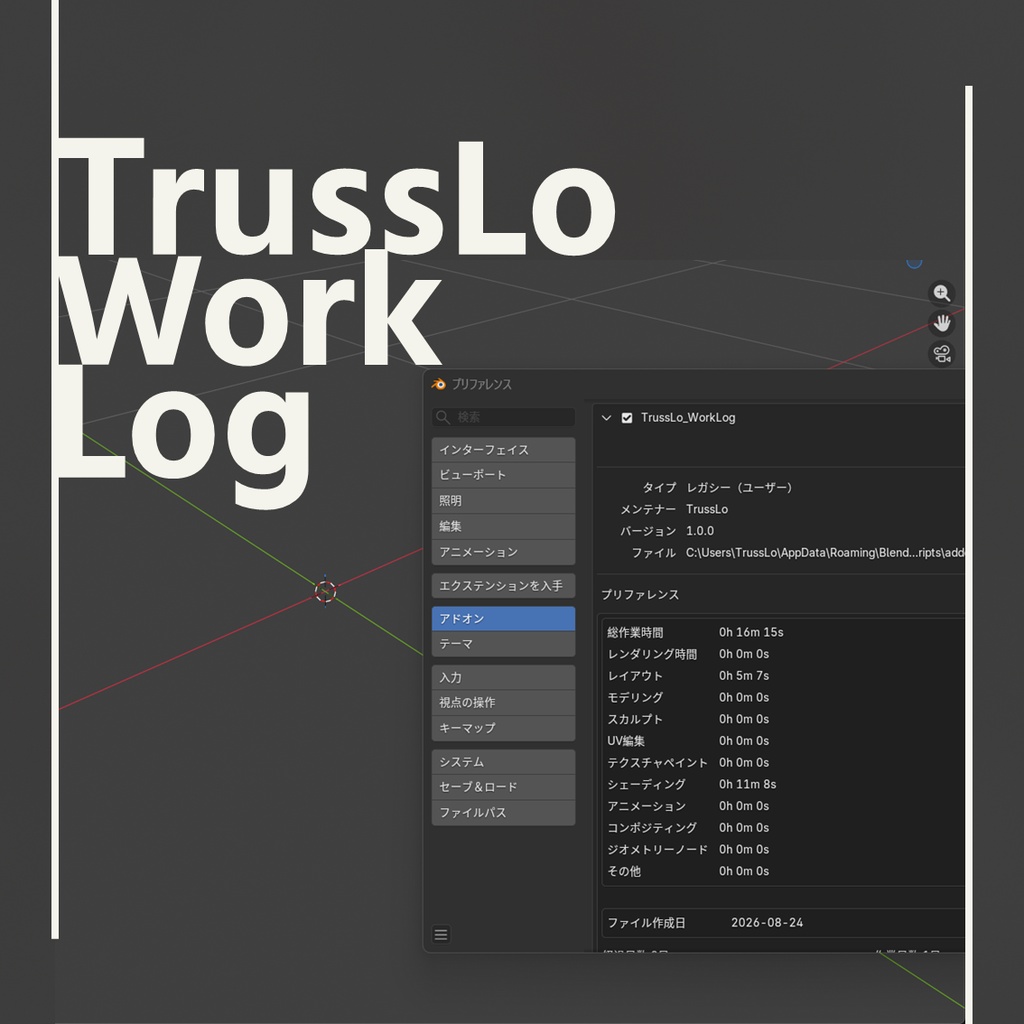This screenshot has height=1024, width=1024.
Task: Click the メンテナー value TrussLo
Action: point(707,509)
